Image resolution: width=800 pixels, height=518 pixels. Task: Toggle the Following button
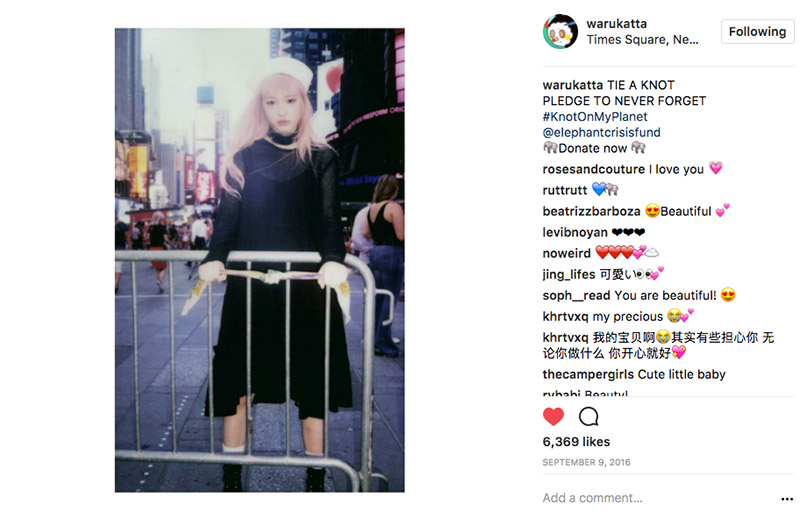[x=757, y=32]
